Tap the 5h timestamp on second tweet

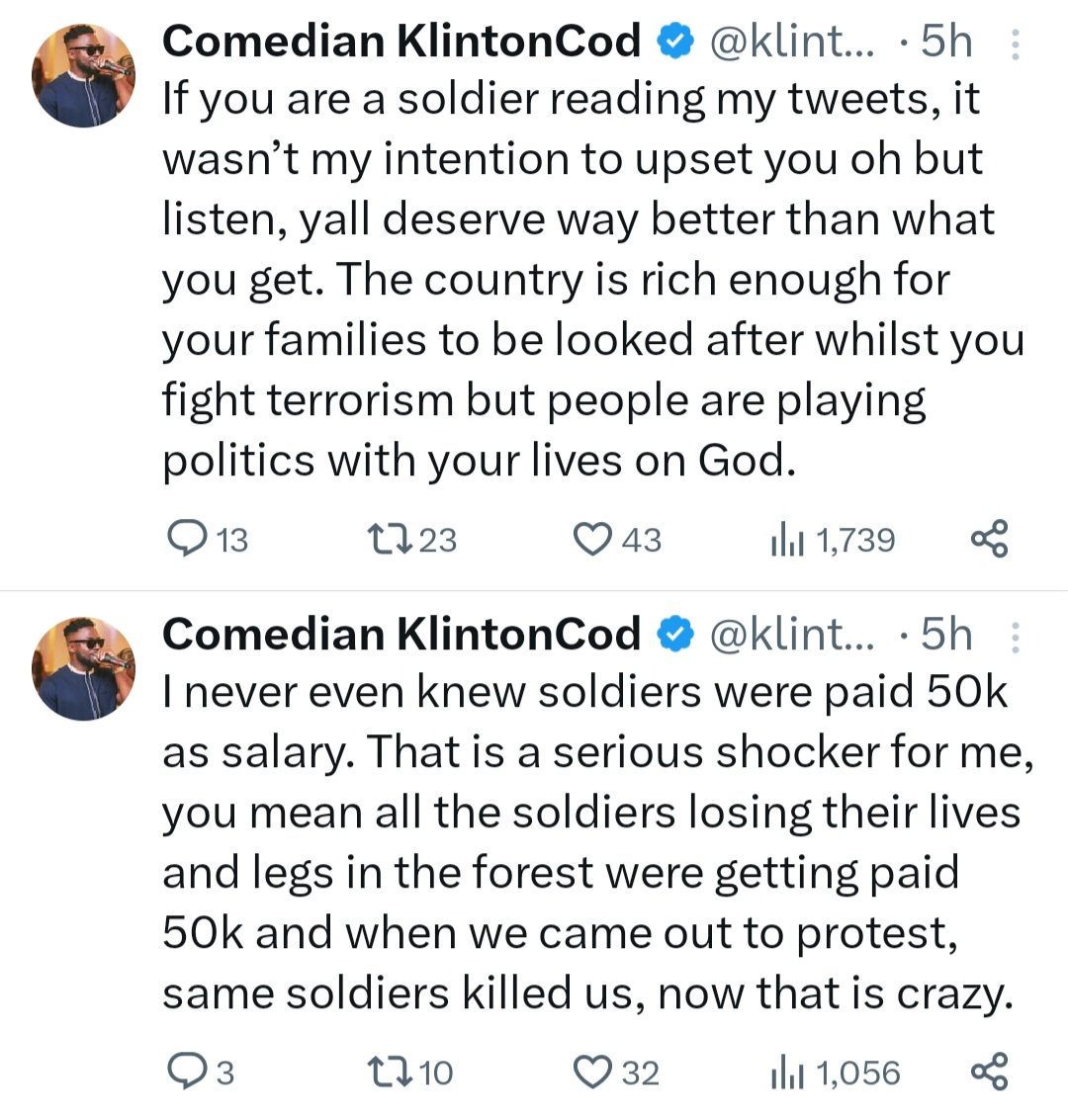(x=945, y=636)
